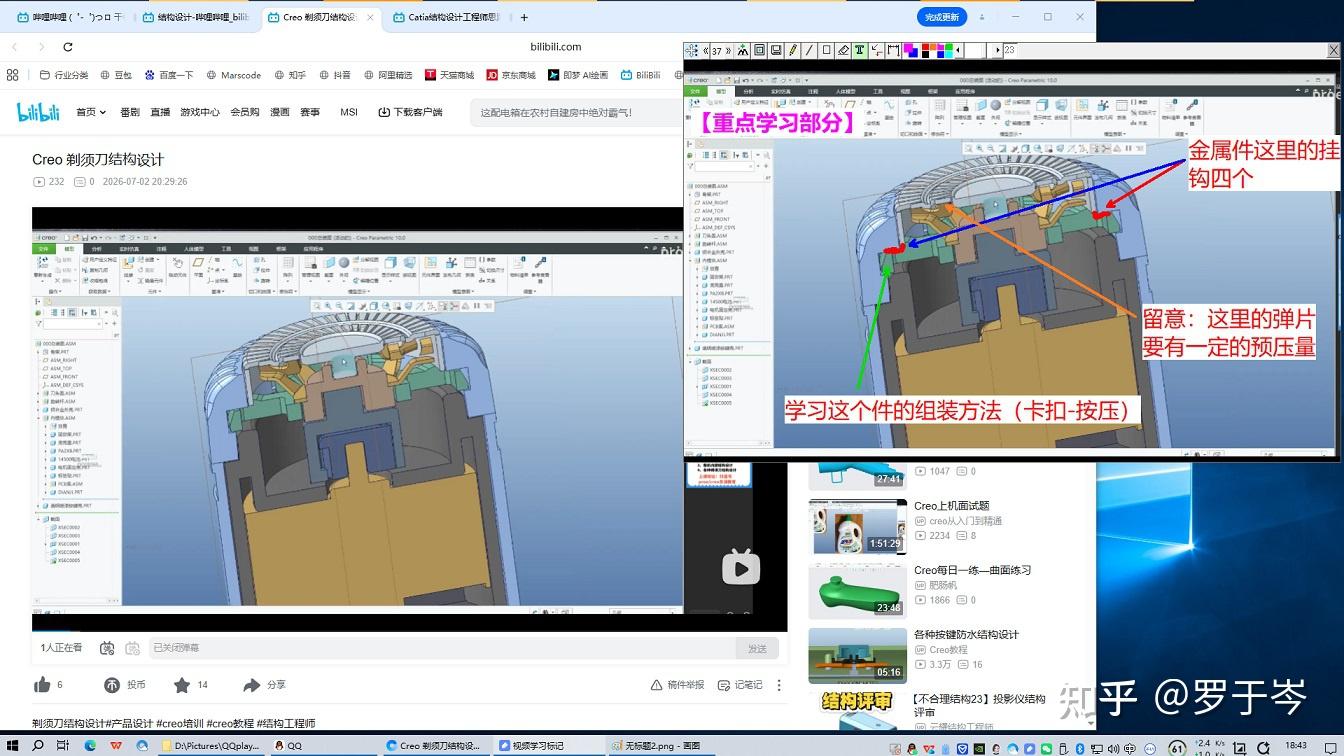1344x756 pixels.
Task: Open the 豆包 bookmark
Action: pos(115,75)
